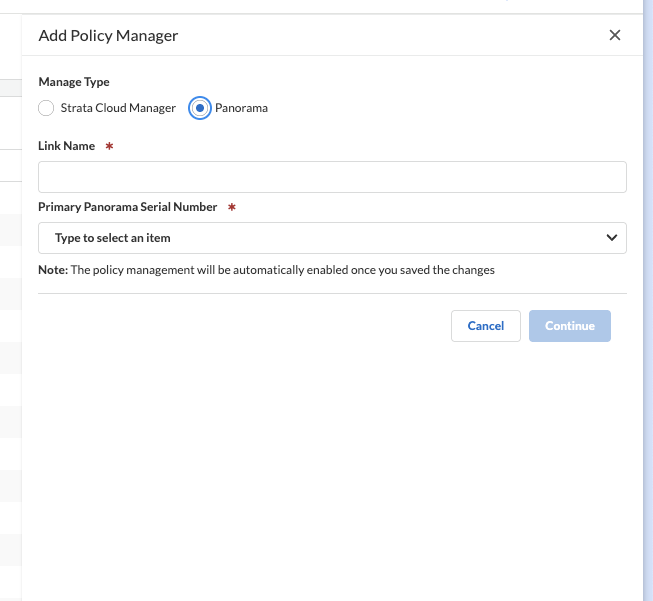653x601 pixels.
Task: Select the Panorama radio button
Action: coord(200,108)
